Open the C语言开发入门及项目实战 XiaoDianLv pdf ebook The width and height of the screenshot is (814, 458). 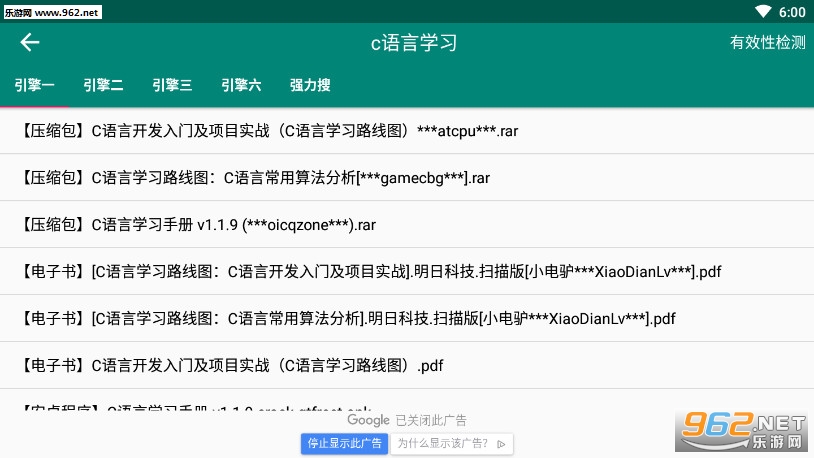click(407, 271)
